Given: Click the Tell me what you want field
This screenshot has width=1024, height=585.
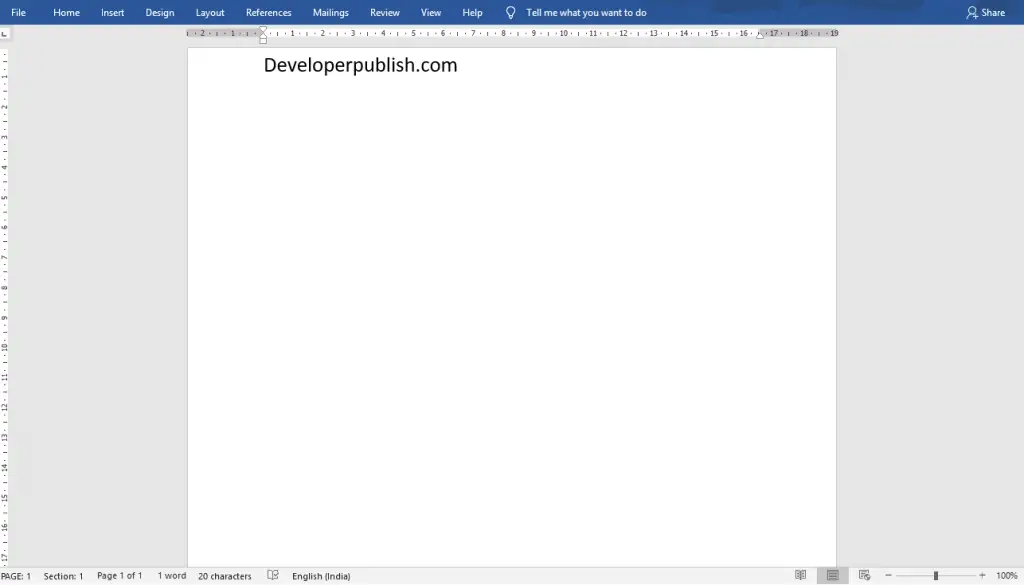Looking at the screenshot, I should (586, 12).
